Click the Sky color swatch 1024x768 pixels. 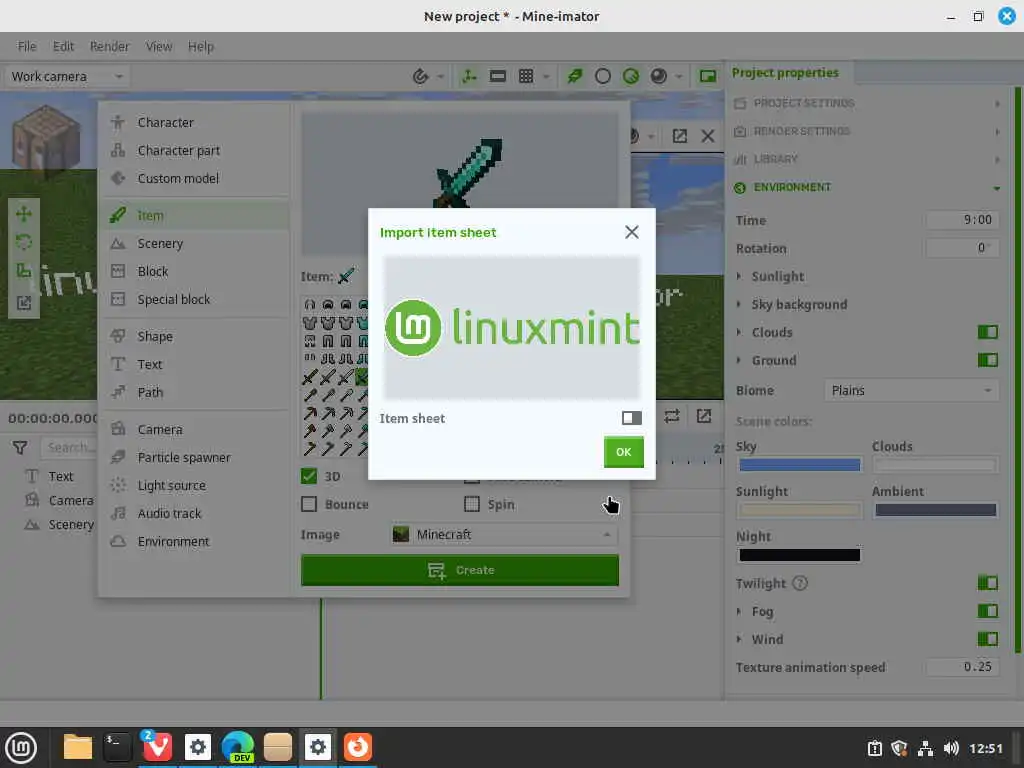799,465
